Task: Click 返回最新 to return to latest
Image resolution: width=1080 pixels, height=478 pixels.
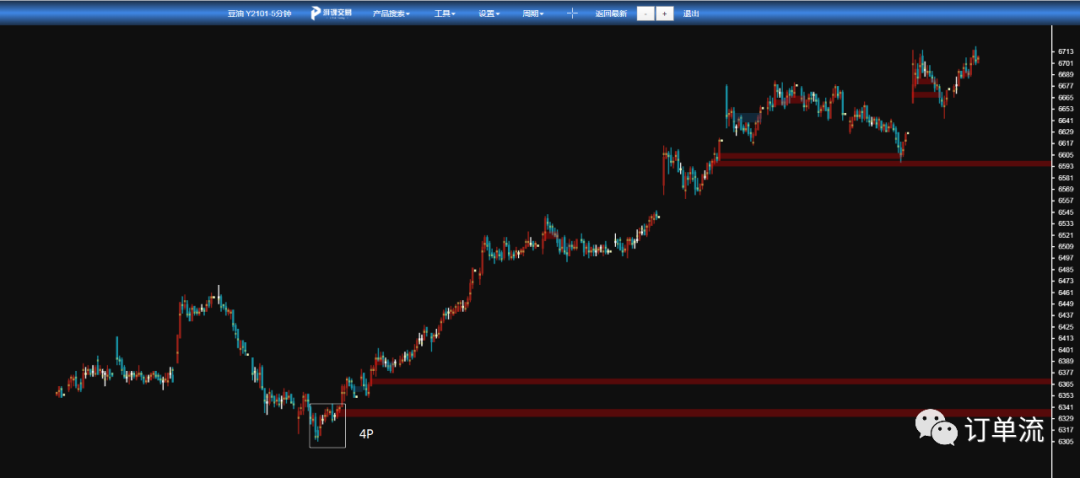Action: [x=611, y=13]
